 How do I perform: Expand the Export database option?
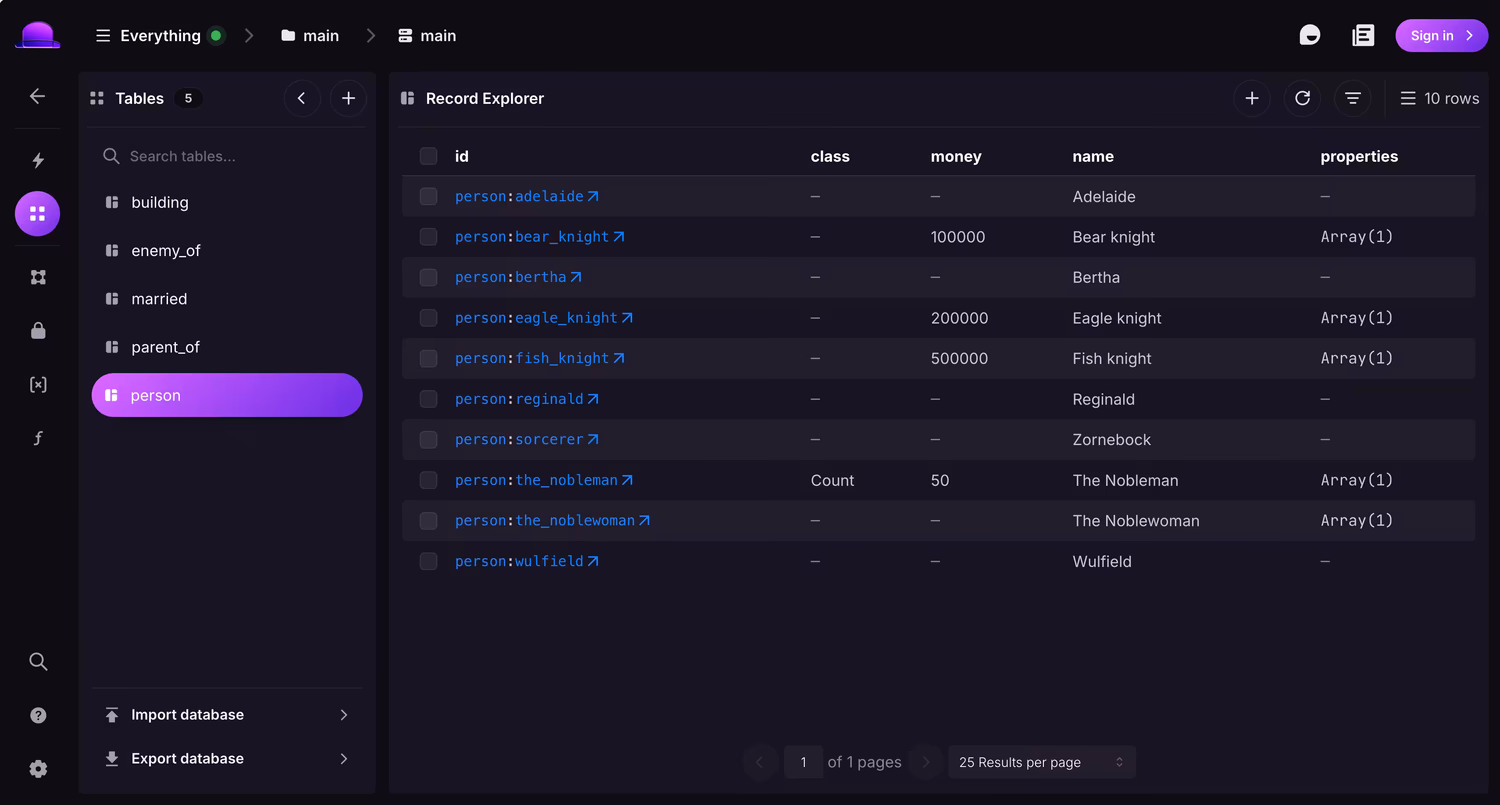coord(227,759)
